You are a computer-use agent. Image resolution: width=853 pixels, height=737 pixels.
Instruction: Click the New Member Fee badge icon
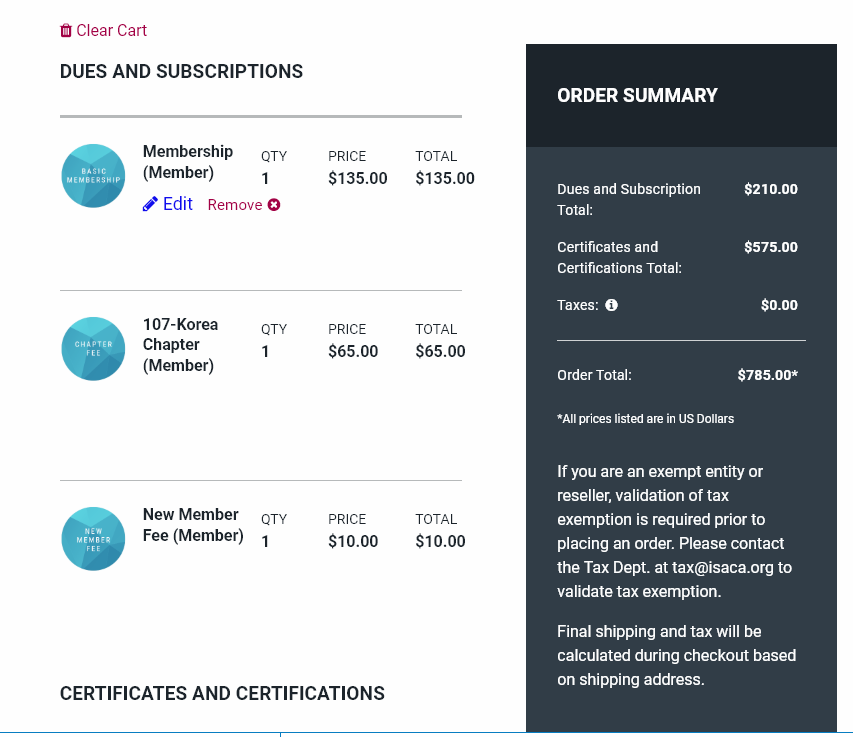[93, 539]
